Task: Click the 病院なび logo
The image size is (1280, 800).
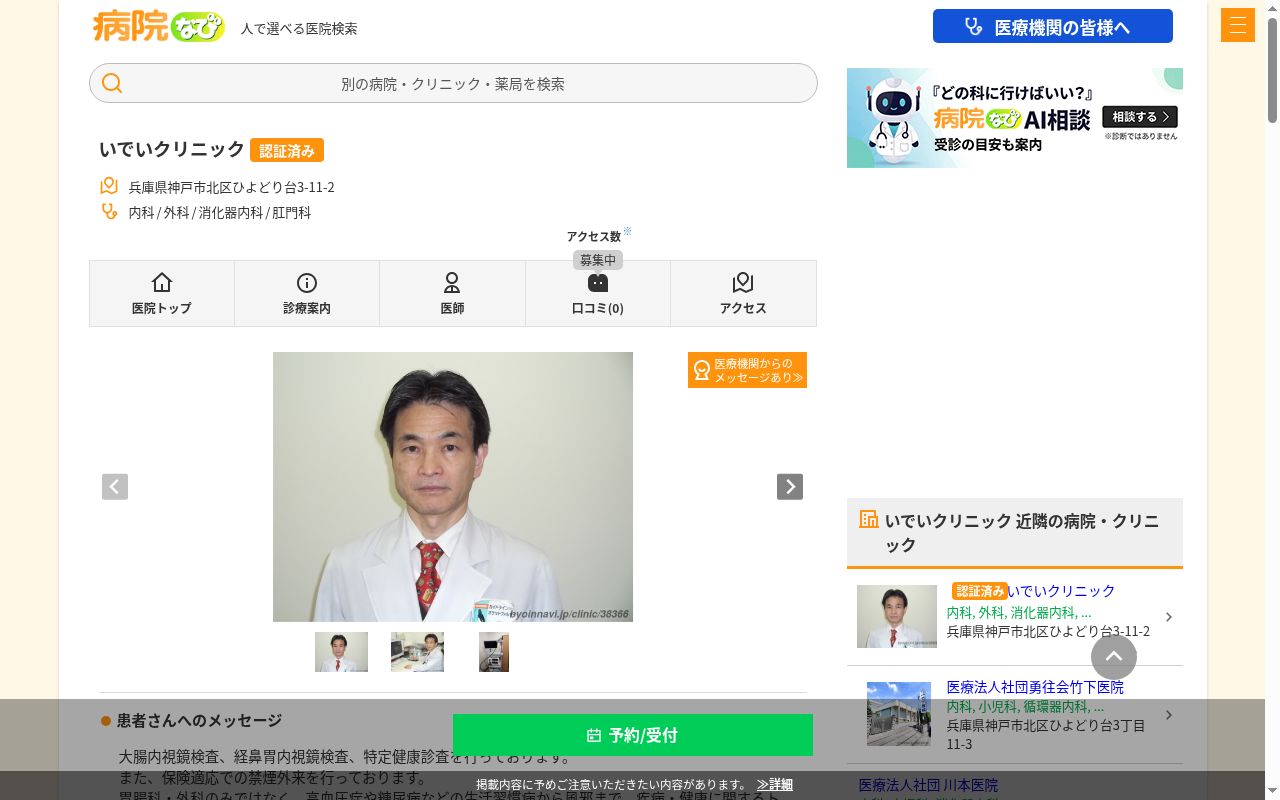Action: 158,26
